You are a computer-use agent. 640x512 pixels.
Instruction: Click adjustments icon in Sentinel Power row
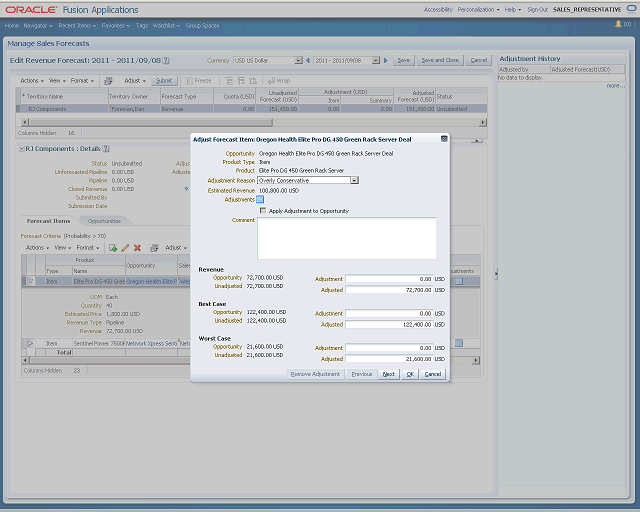click(x=459, y=343)
